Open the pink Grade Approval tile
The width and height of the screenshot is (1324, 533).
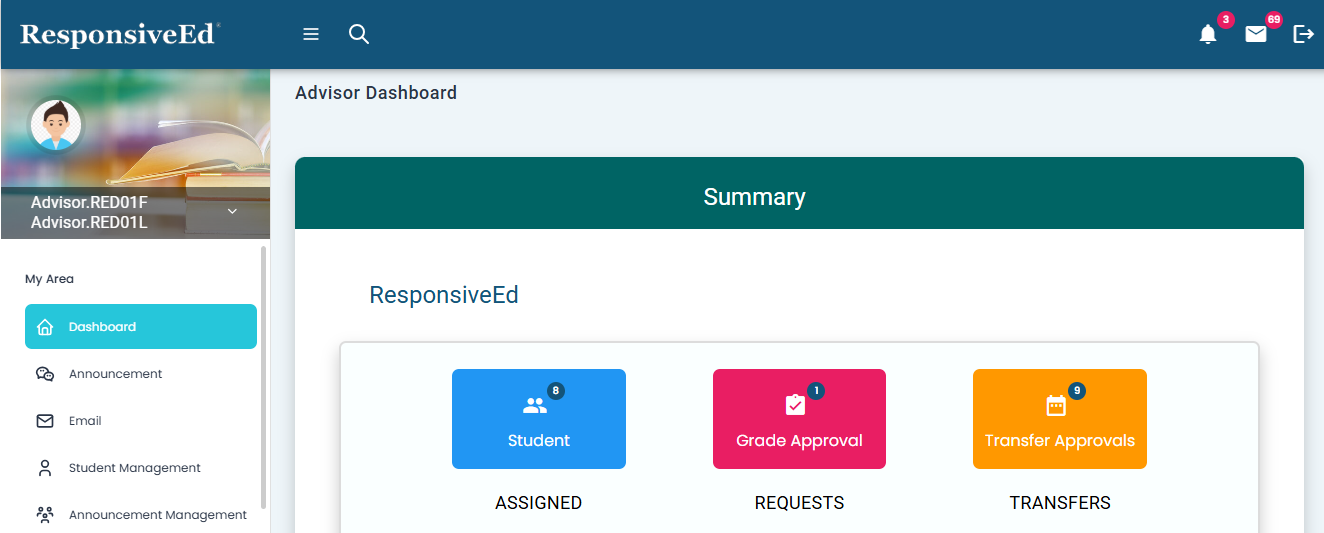(799, 419)
